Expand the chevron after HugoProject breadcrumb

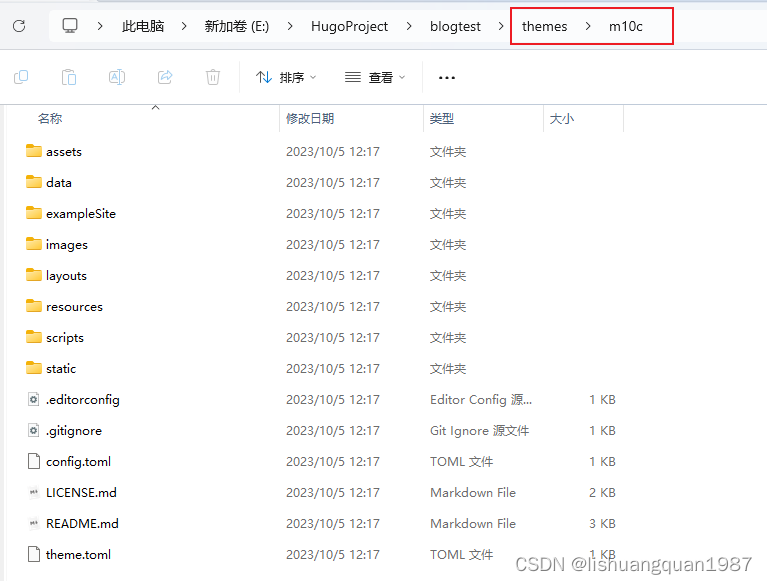406,26
